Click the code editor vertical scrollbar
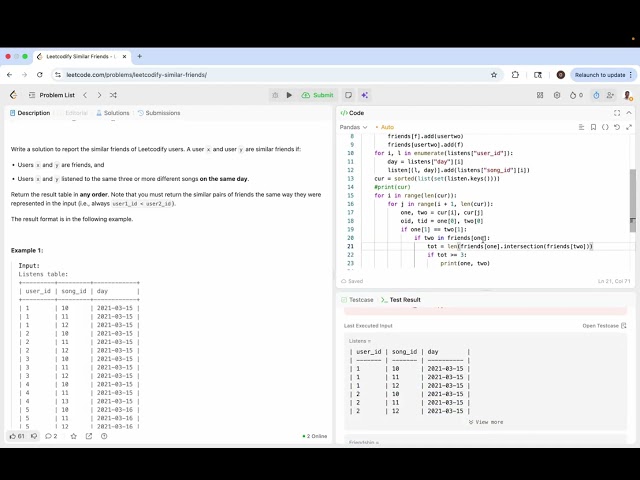Viewport: 640px width, 480px height. coord(633,200)
